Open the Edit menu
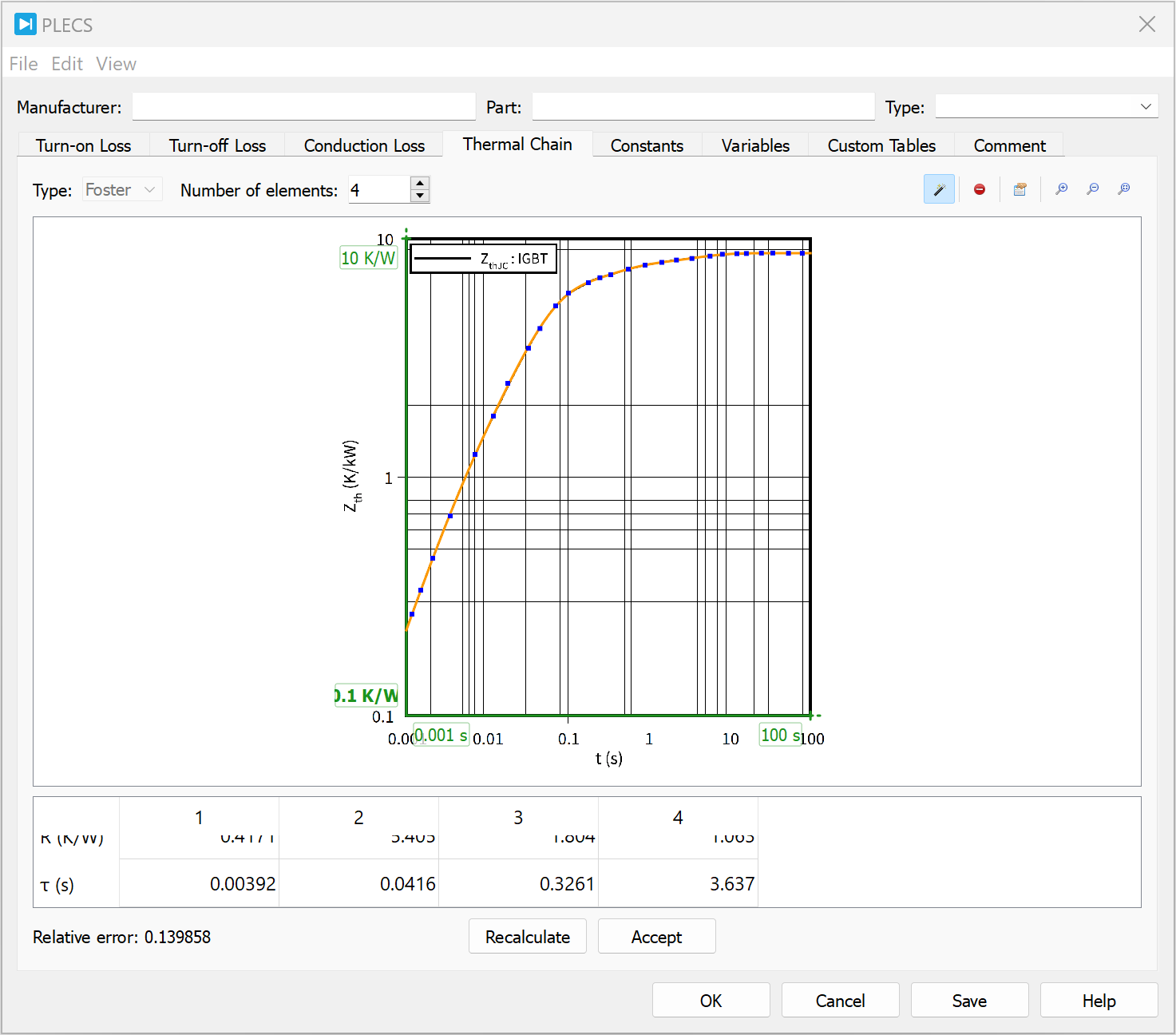This screenshot has height=1035, width=1176. (67, 64)
